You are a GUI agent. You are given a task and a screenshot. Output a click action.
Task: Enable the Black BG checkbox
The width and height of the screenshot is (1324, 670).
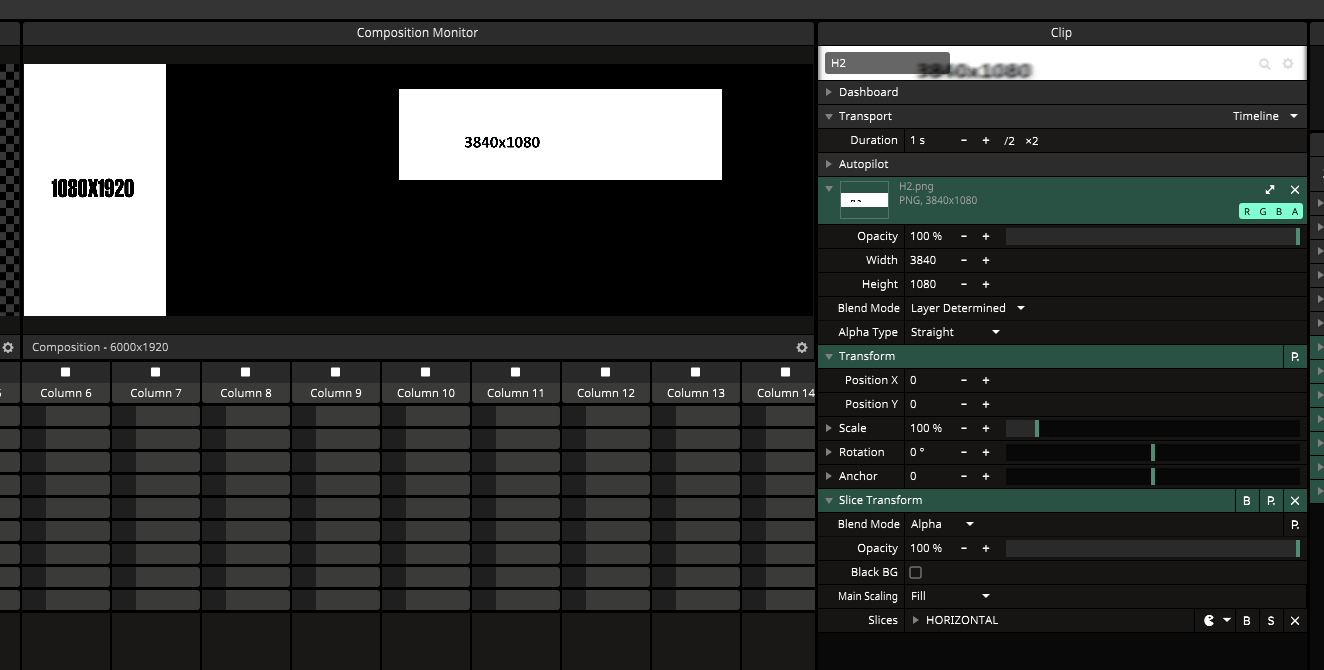(x=915, y=572)
